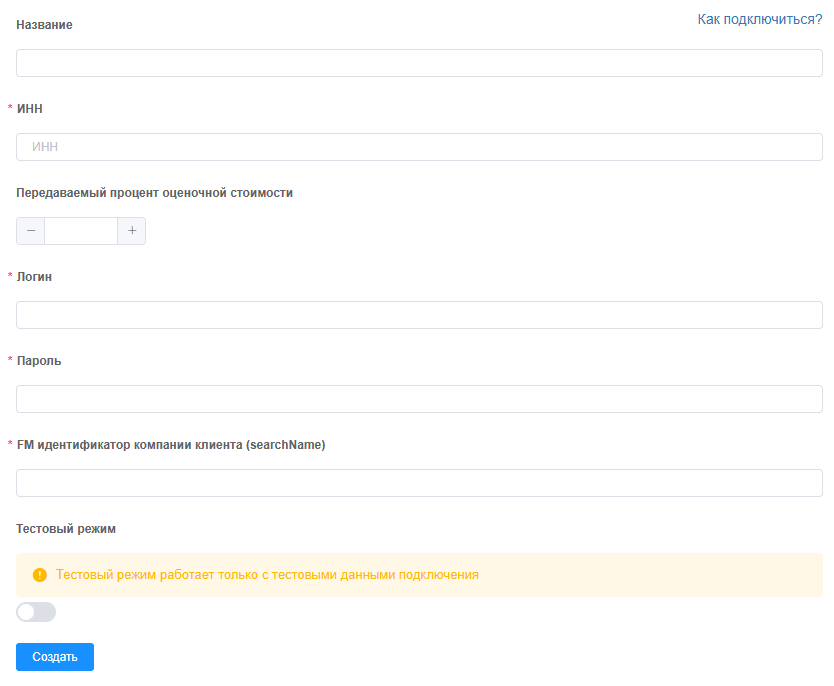Click into the Пароль field
834x686 pixels.
[x=419, y=399]
